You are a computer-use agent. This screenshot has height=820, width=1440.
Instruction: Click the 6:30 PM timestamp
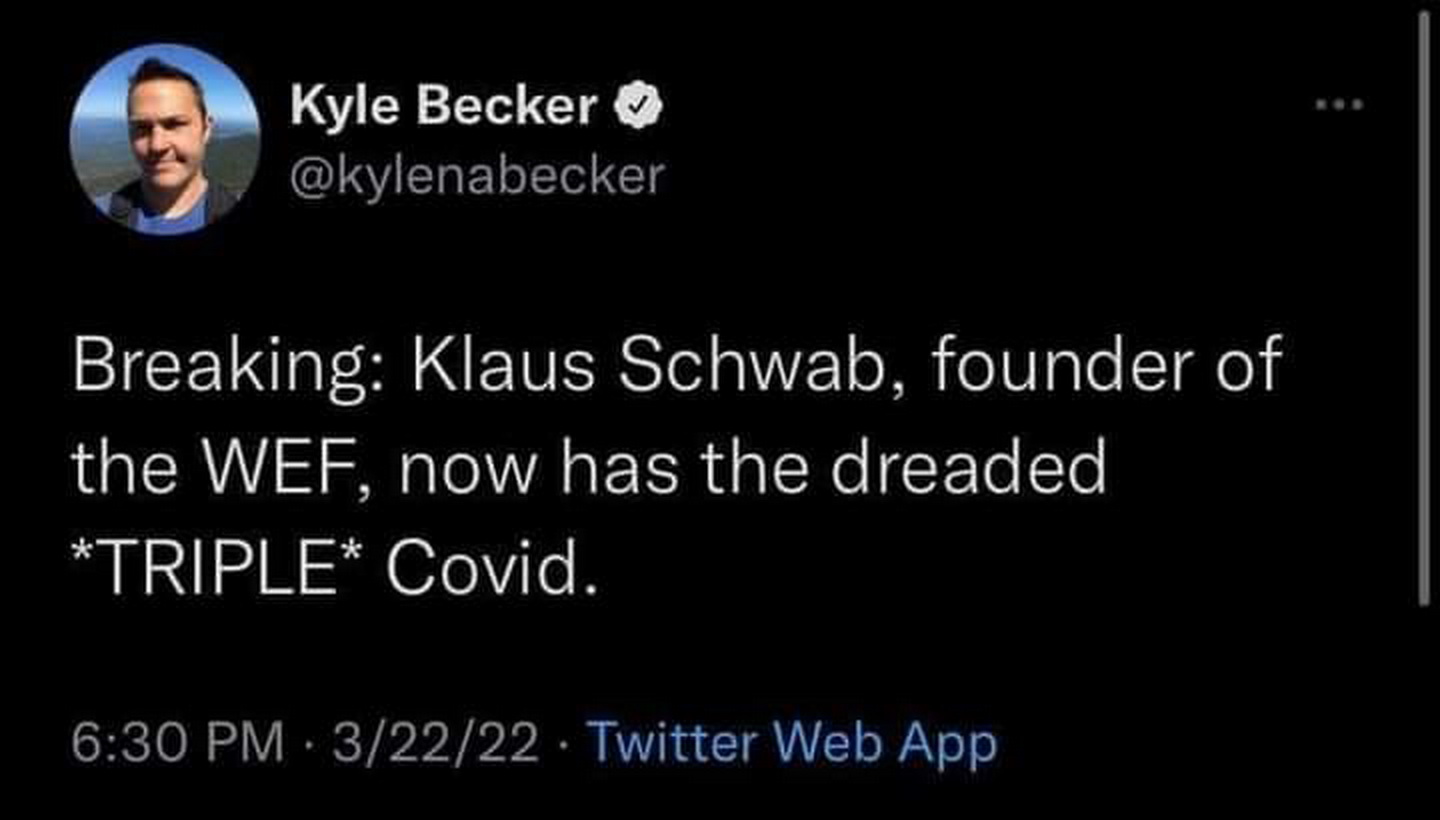(177, 744)
